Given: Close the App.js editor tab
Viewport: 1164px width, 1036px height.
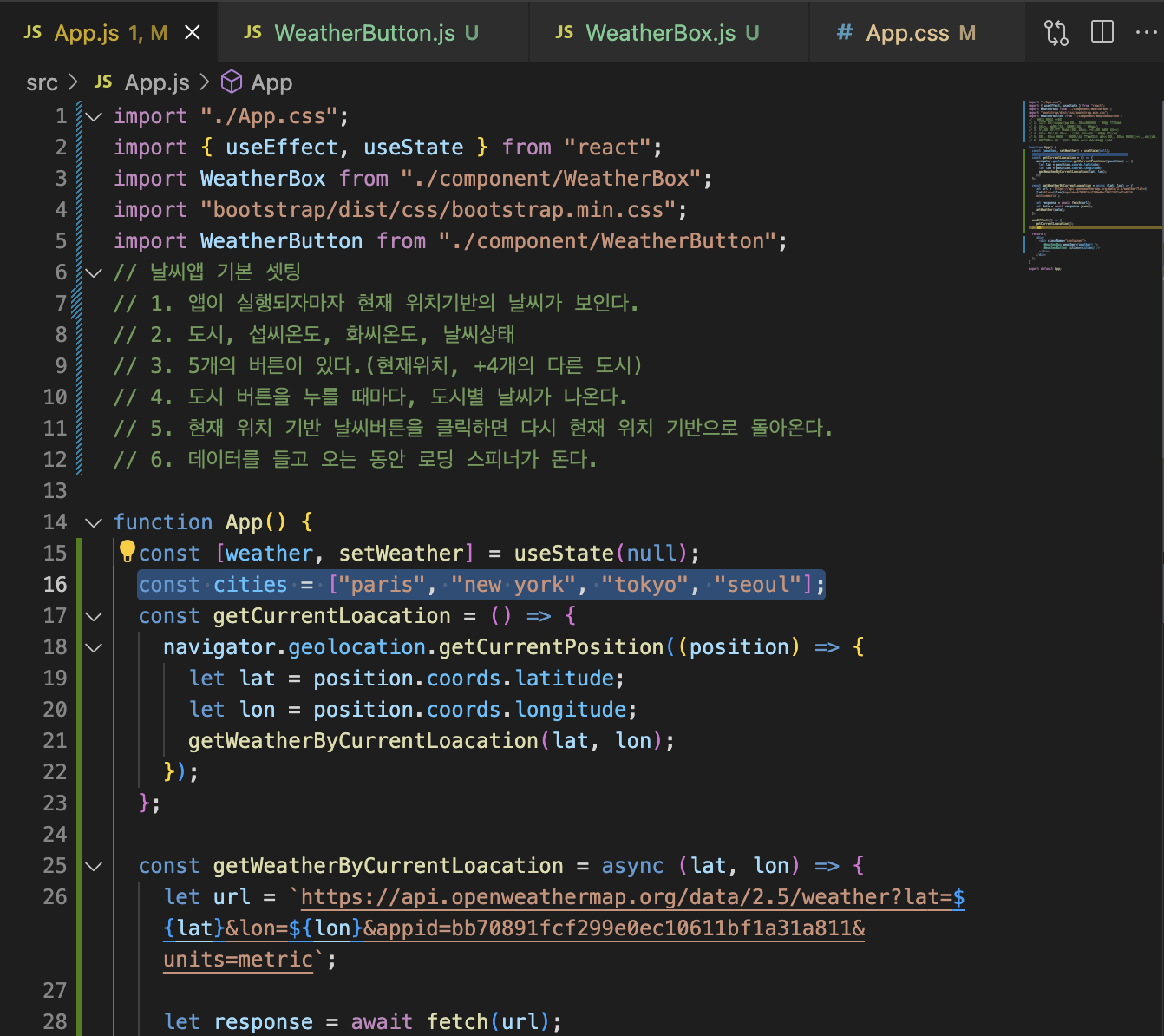Looking at the screenshot, I should 193,33.
